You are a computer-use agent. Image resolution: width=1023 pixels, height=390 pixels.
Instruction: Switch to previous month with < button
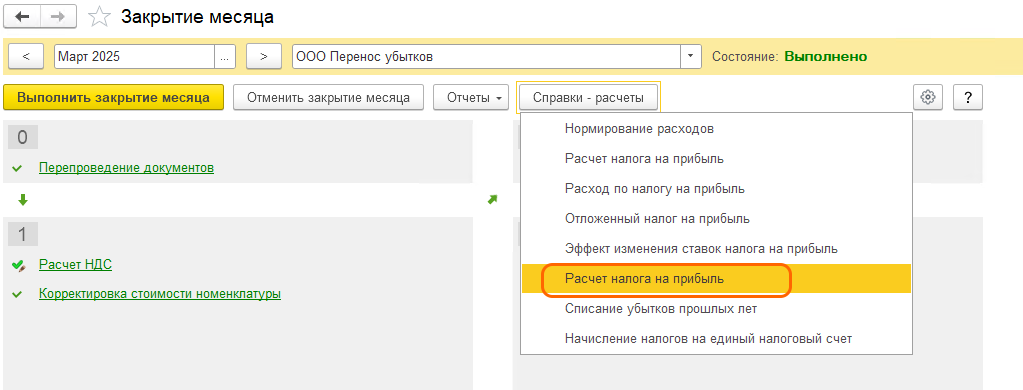pos(25,57)
